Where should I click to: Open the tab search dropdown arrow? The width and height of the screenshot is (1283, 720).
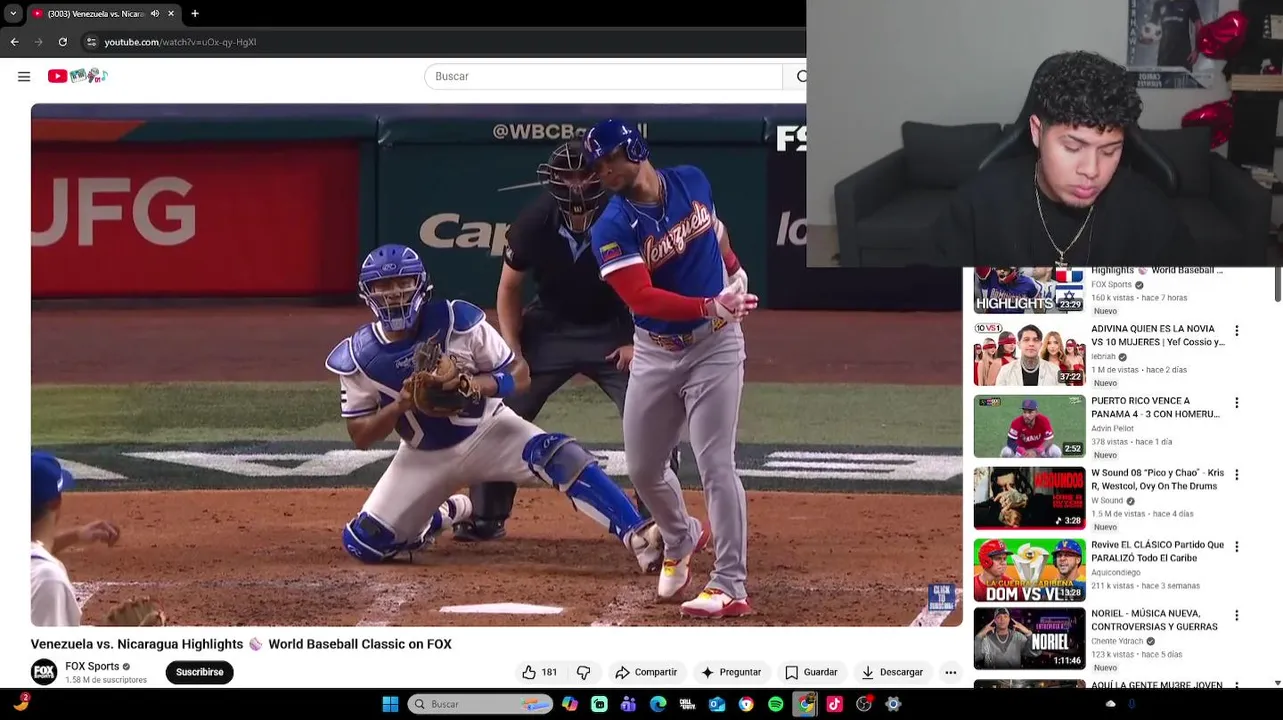click(13, 14)
